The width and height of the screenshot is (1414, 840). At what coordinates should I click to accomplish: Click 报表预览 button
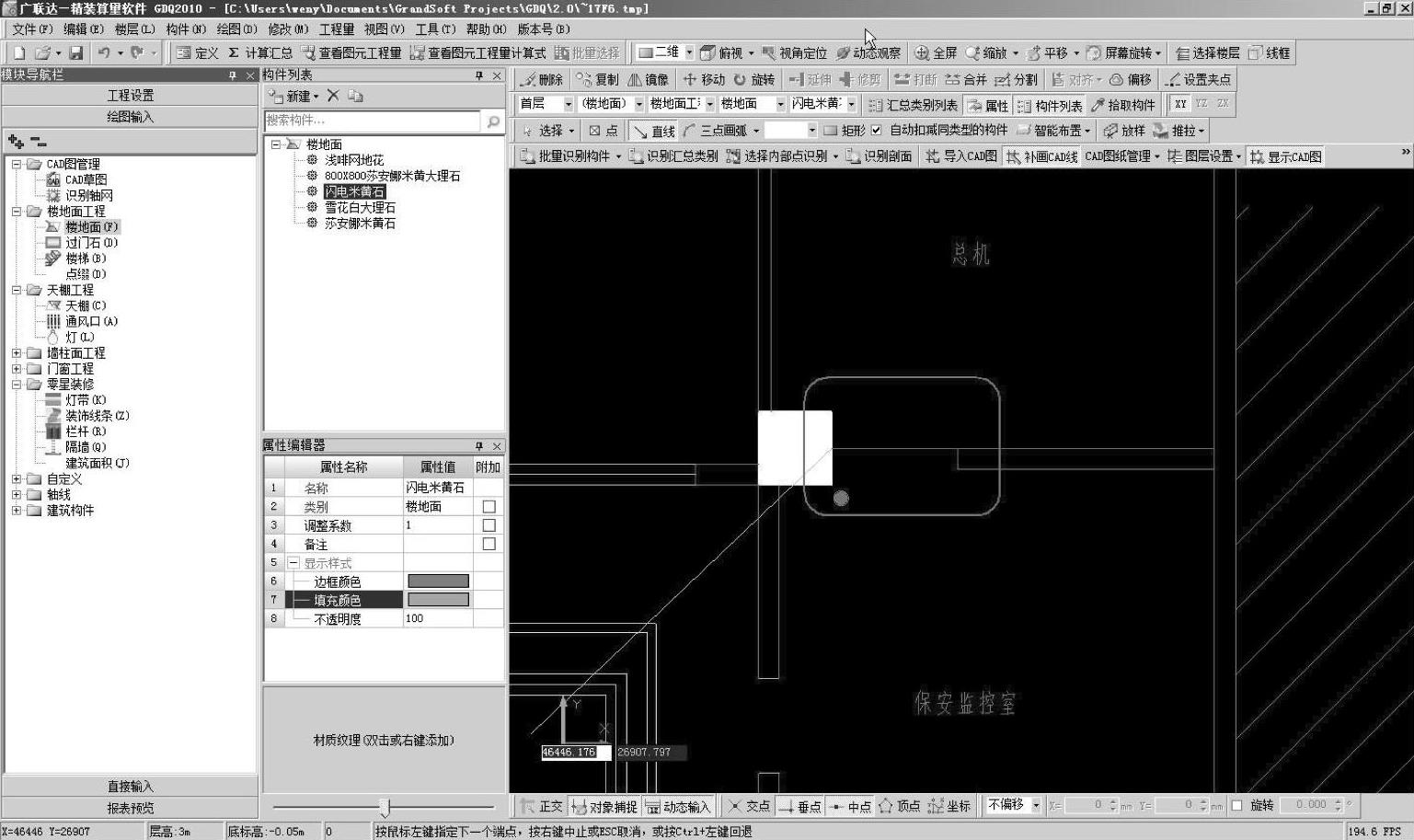[130, 808]
